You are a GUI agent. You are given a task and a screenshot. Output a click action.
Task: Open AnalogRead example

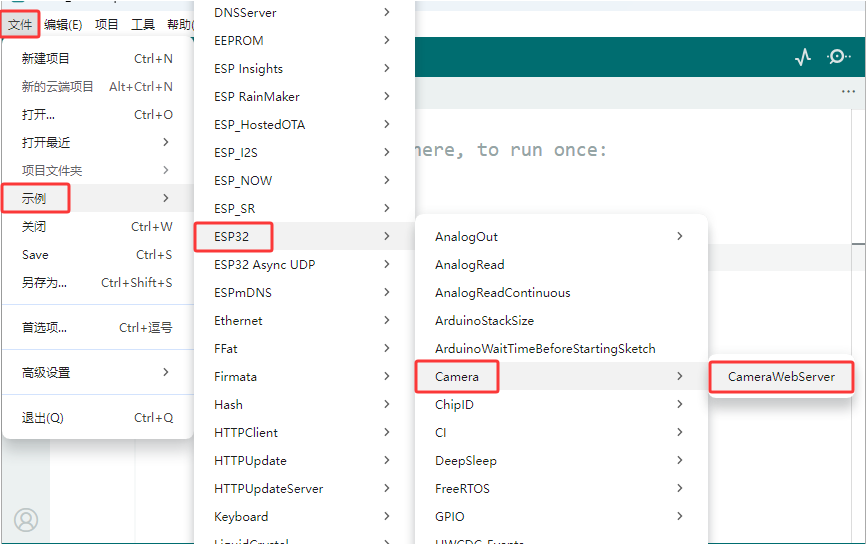pos(561,264)
